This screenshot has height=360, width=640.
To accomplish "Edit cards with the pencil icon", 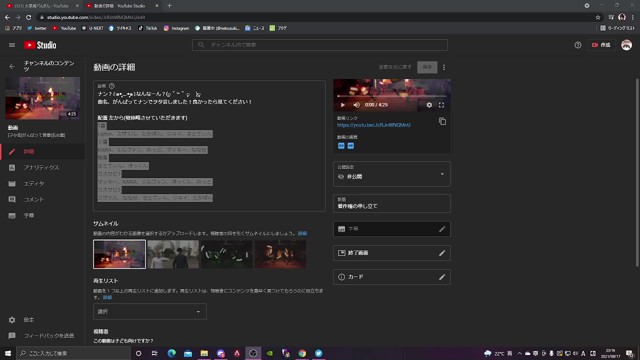I will point(442,277).
